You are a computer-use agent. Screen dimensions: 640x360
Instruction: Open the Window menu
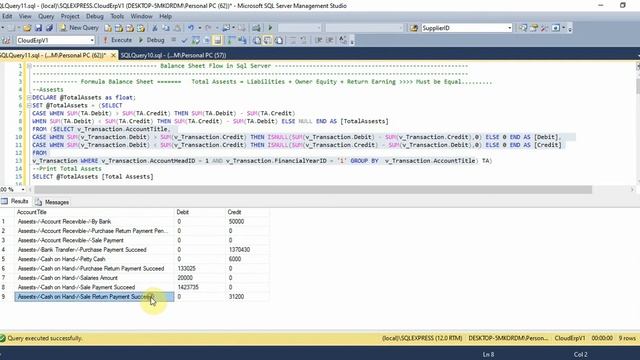click(141, 16)
